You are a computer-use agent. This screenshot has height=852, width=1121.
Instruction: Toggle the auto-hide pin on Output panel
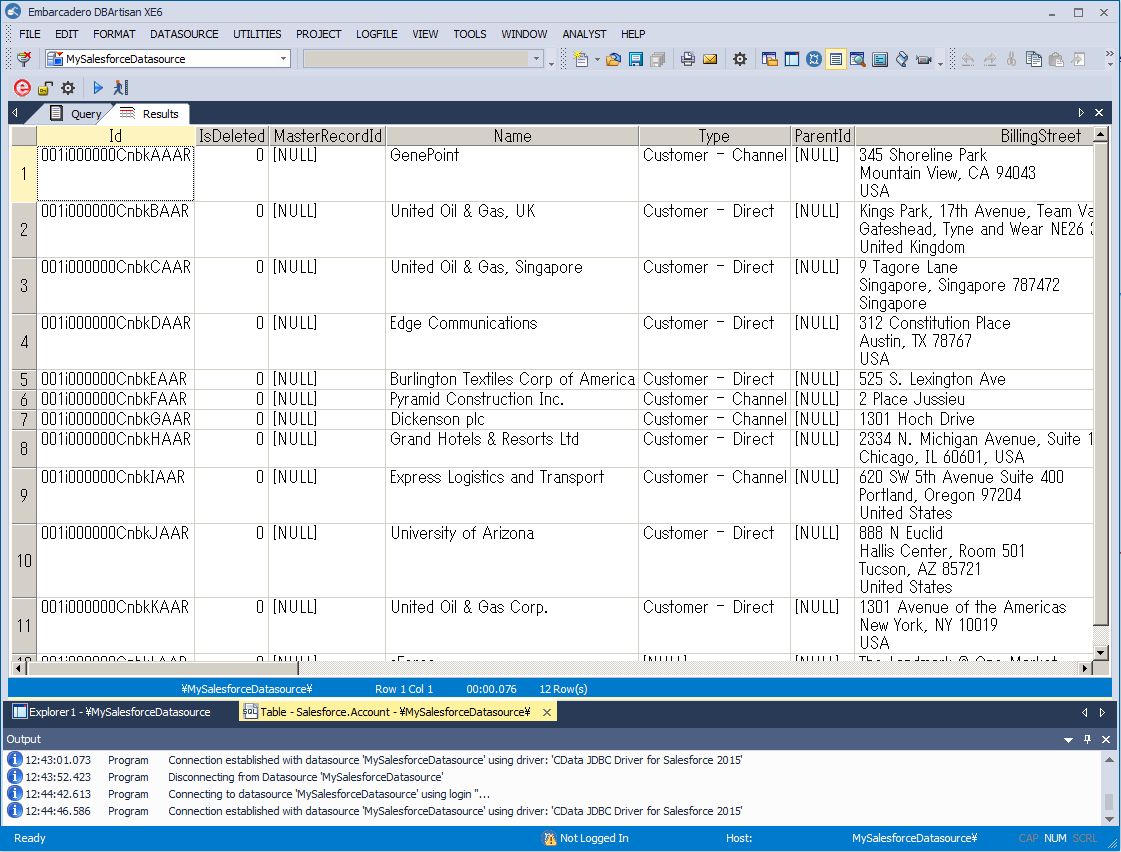pyautogui.click(x=1088, y=739)
